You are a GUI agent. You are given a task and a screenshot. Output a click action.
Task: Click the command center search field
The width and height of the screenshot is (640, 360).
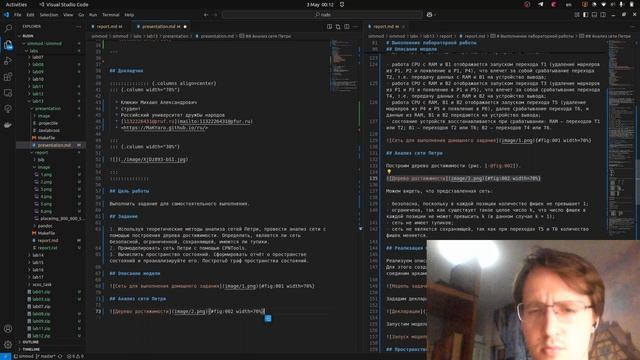(322, 15)
